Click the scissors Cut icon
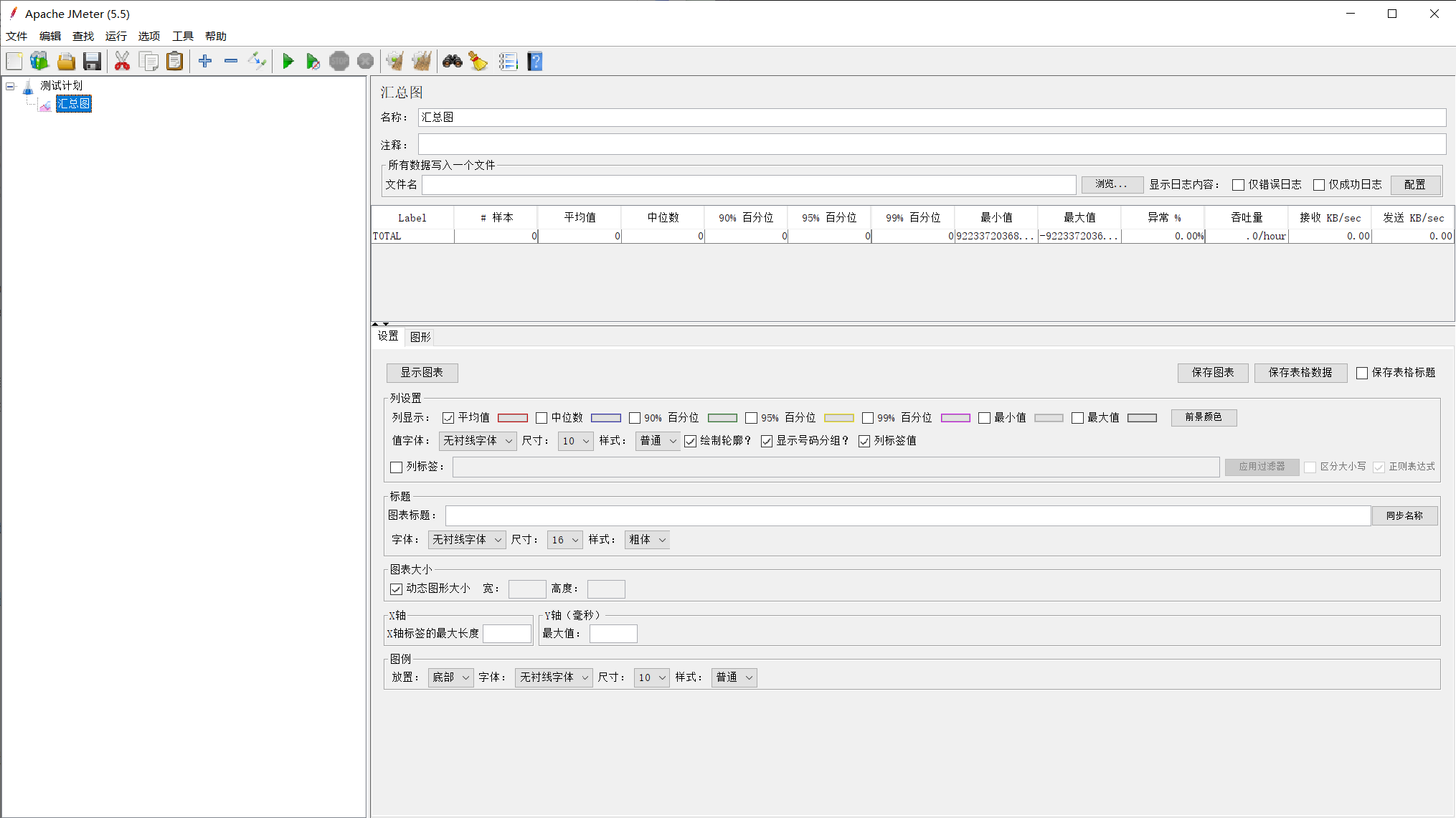The height and width of the screenshot is (818, 1456). pyautogui.click(x=122, y=62)
